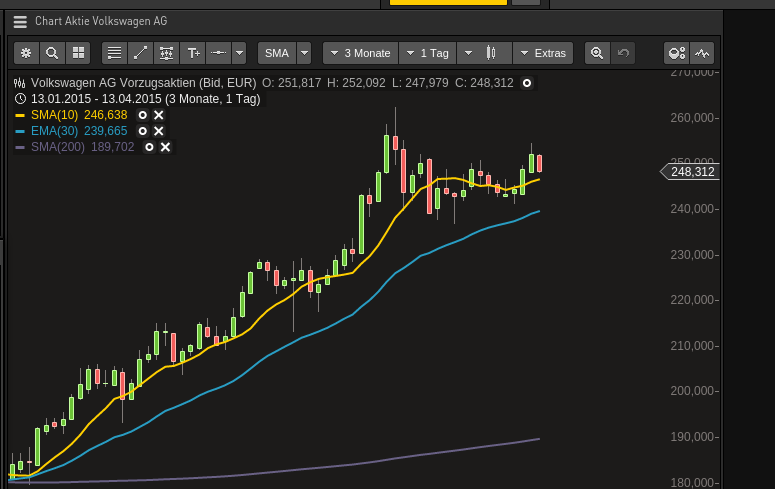Click the bar chart icon beside Volkswagen title

point(20,83)
